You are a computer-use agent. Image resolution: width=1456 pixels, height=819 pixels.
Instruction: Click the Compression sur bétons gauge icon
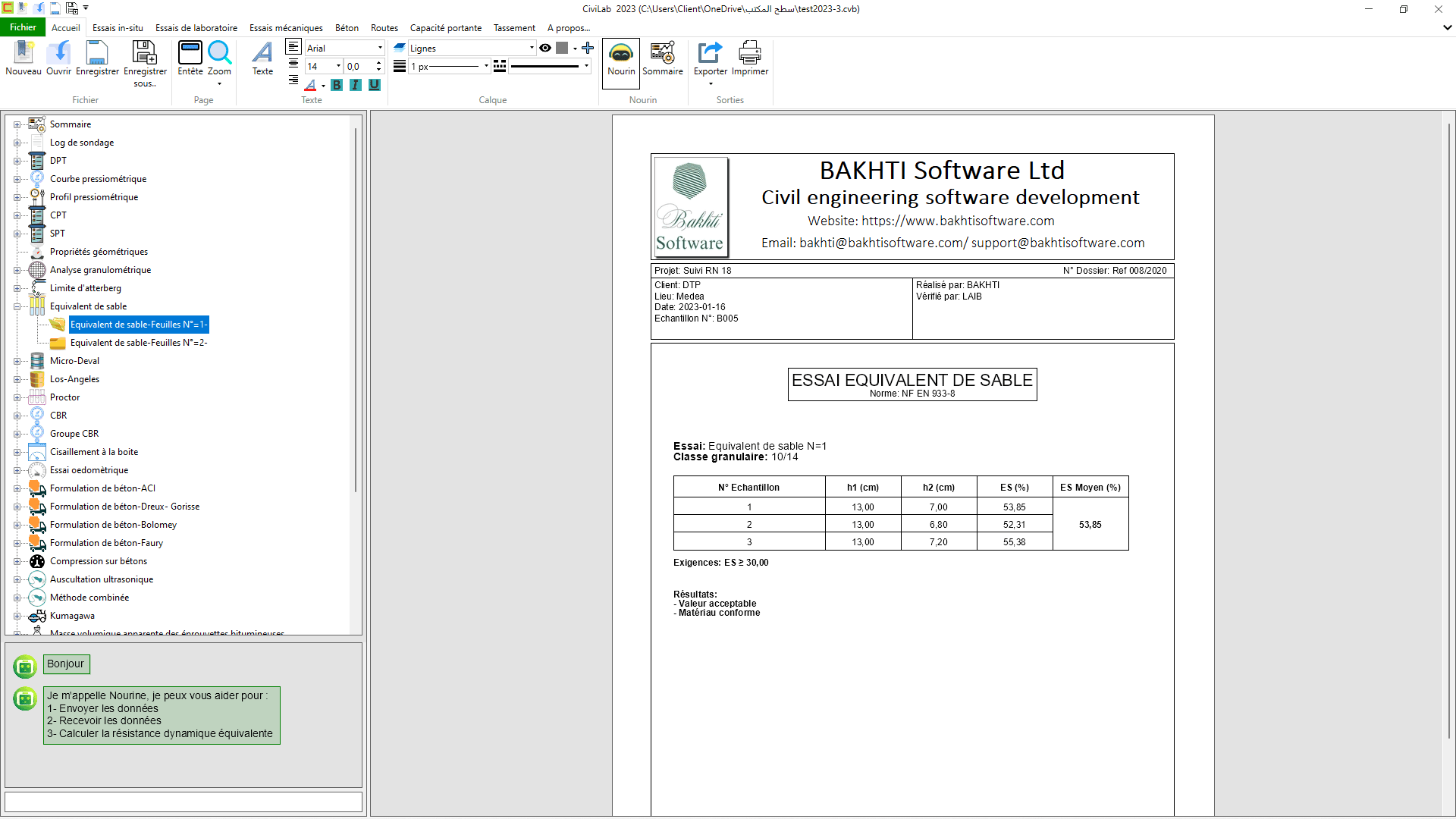point(37,561)
